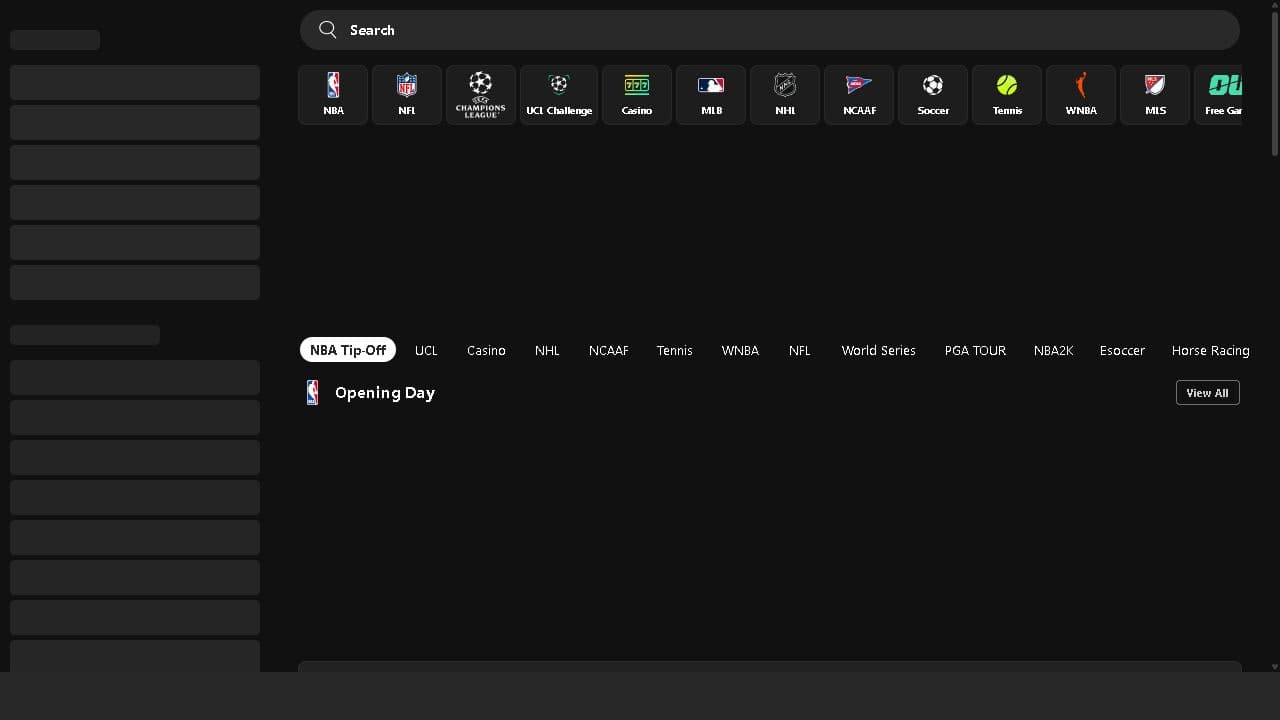The image size is (1280, 720).
Task: Switch to the Horse Racing tab
Action: click(x=1211, y=350)
